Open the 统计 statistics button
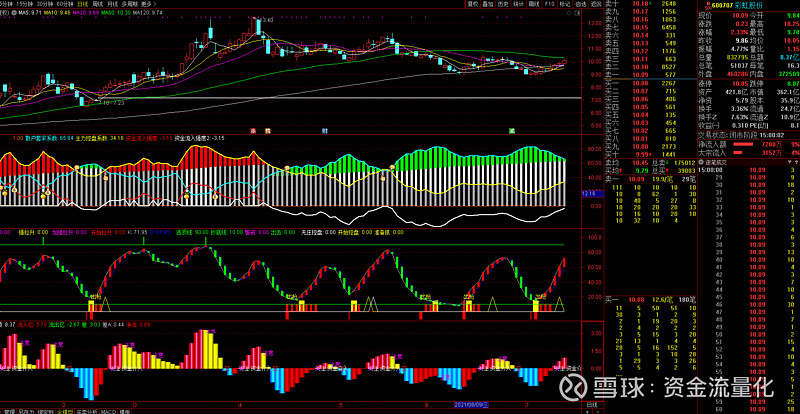 [x=518, y=4]
